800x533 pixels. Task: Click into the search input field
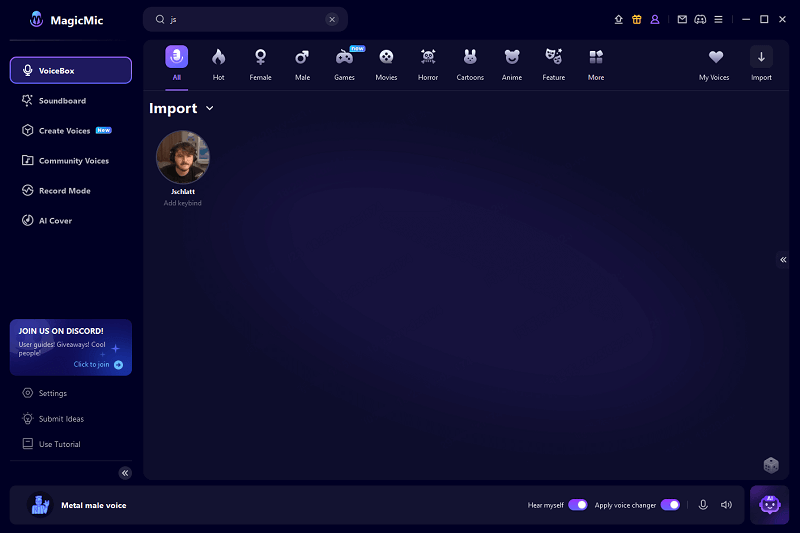(x=246, y=19)
